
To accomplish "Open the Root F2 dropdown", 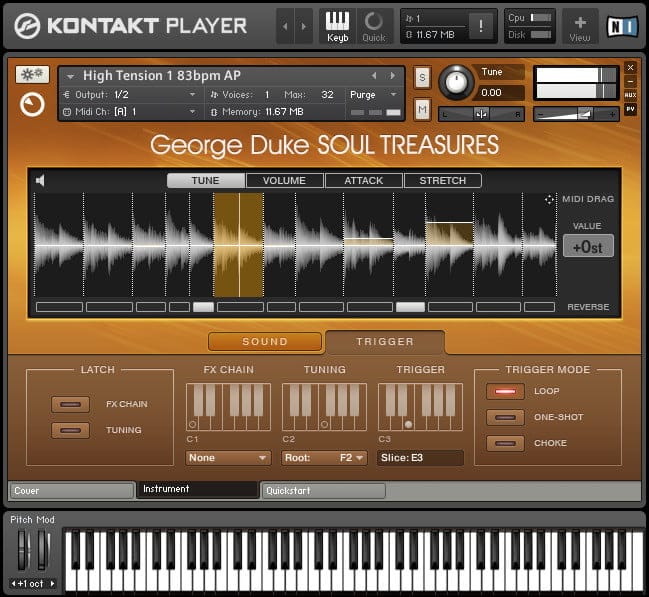I will point(324,458).
